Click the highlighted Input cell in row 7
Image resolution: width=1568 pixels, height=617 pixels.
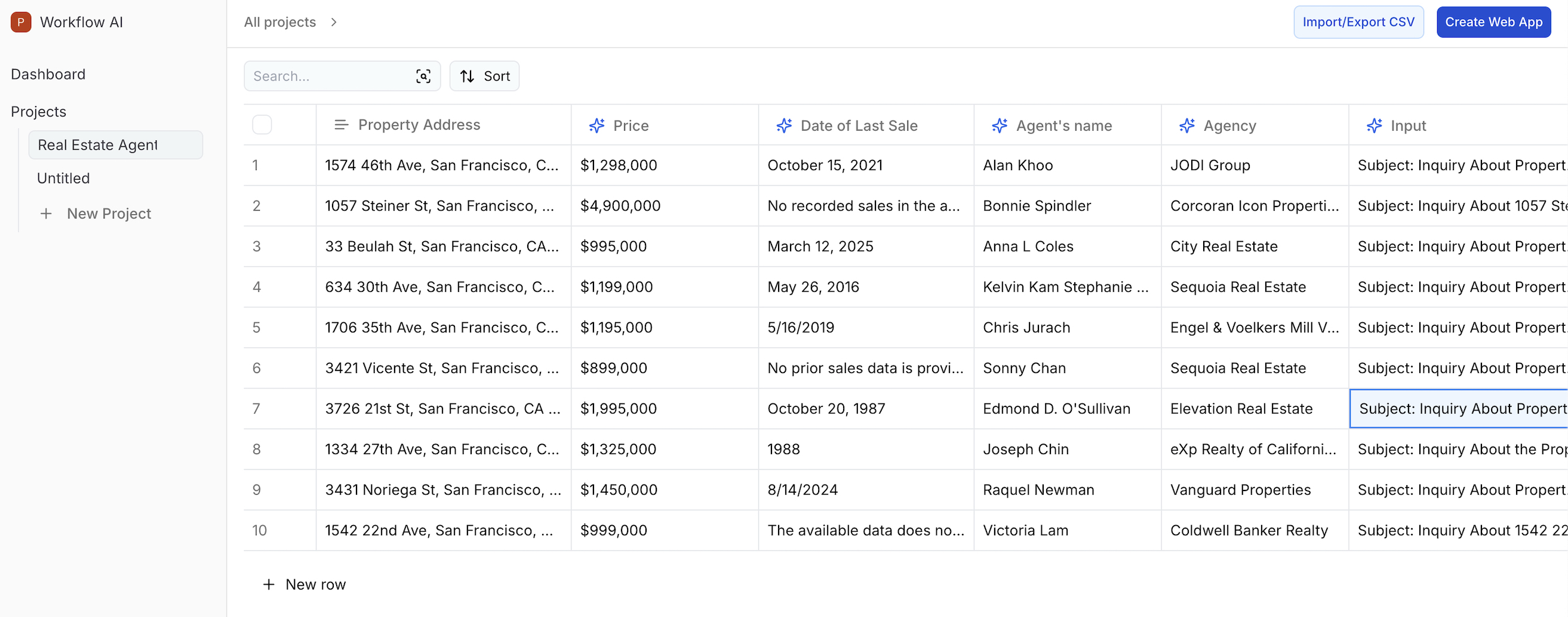[x=1459, y=408]
